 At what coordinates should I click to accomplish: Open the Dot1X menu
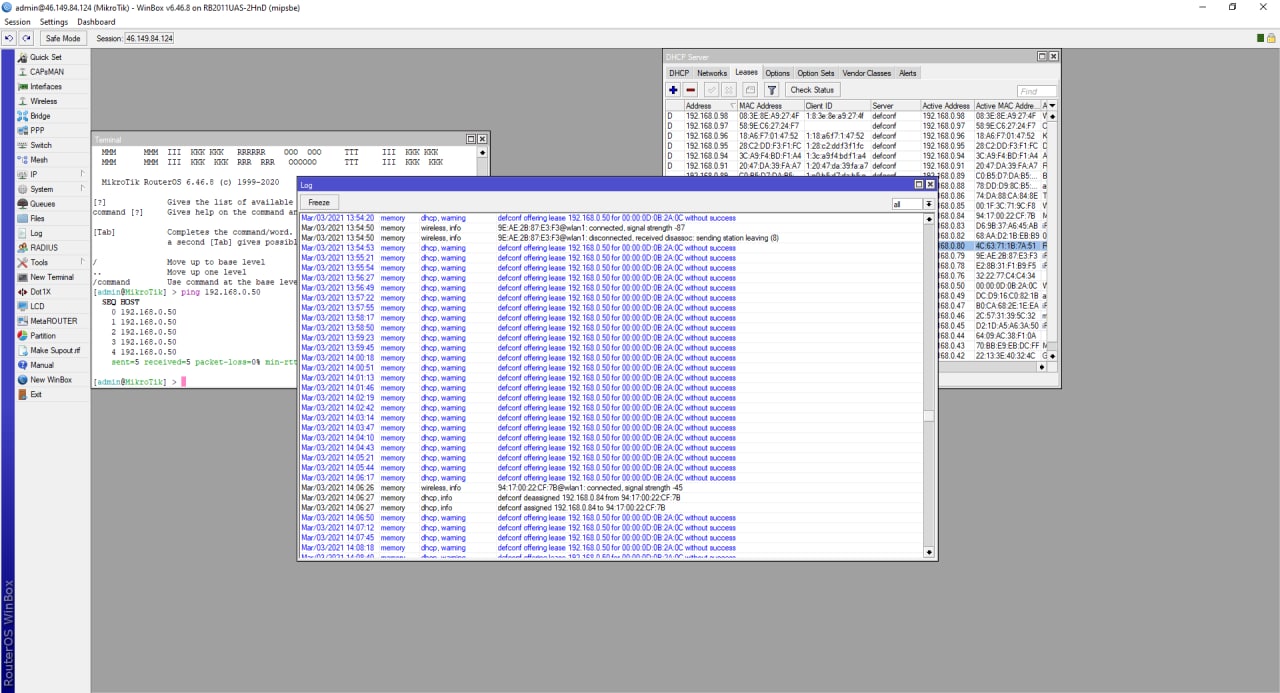pyautogui.click(x=41, y=291)
